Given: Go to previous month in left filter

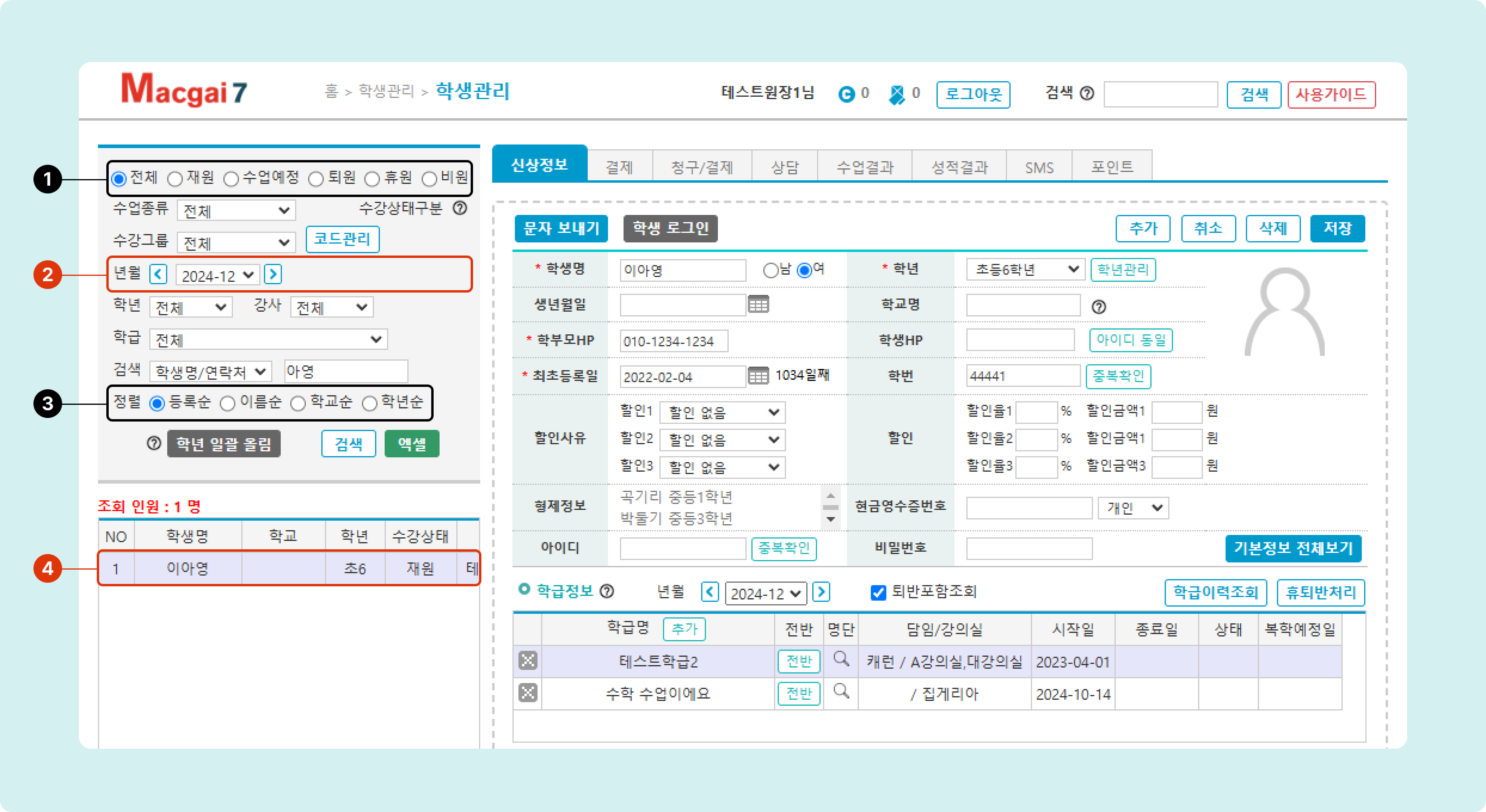Looking at the screenshot, I should (x=158, y=274).
